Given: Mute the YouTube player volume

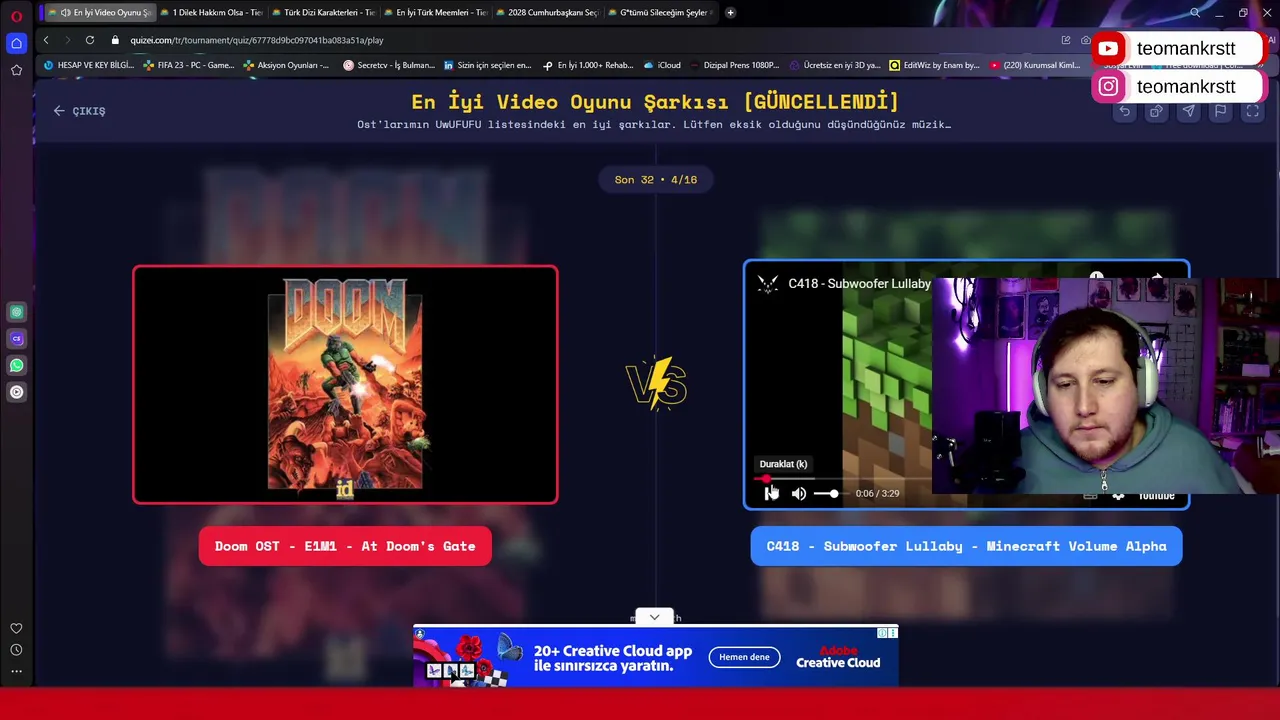Looking at the screenshot, I should click(x=799, y=493).
